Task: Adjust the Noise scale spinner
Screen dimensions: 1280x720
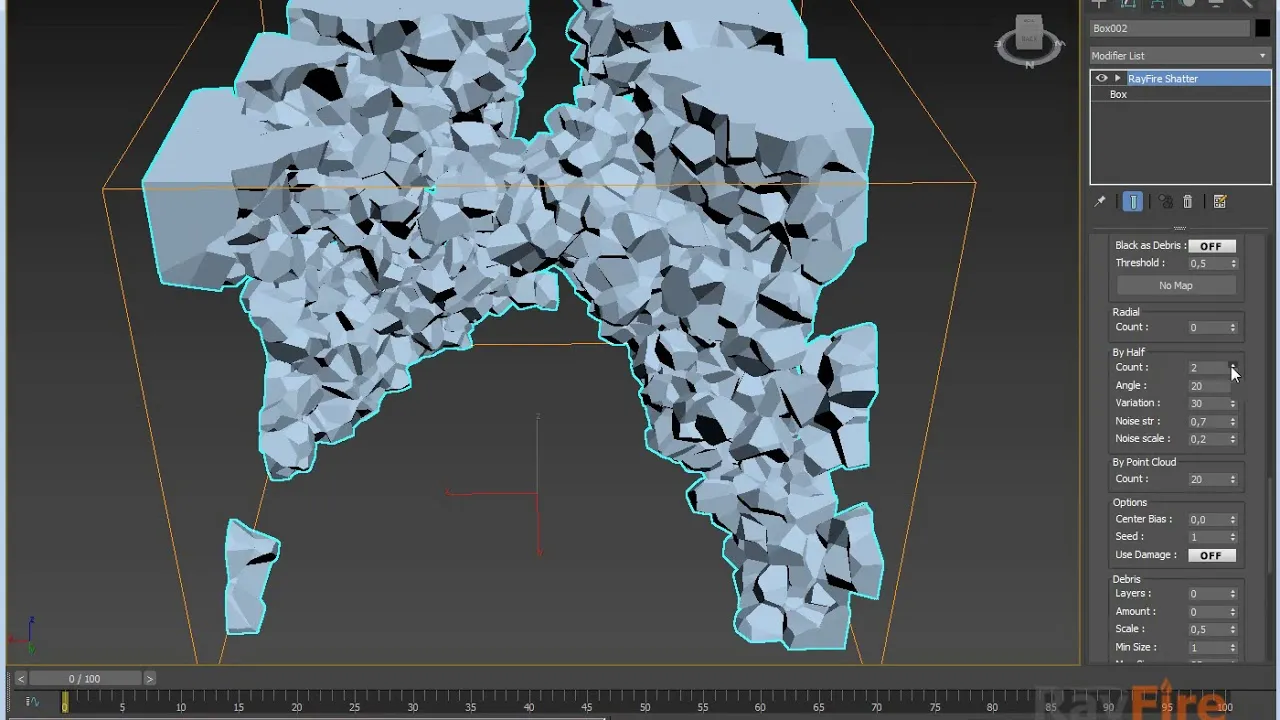Action: pos(1233,439)
